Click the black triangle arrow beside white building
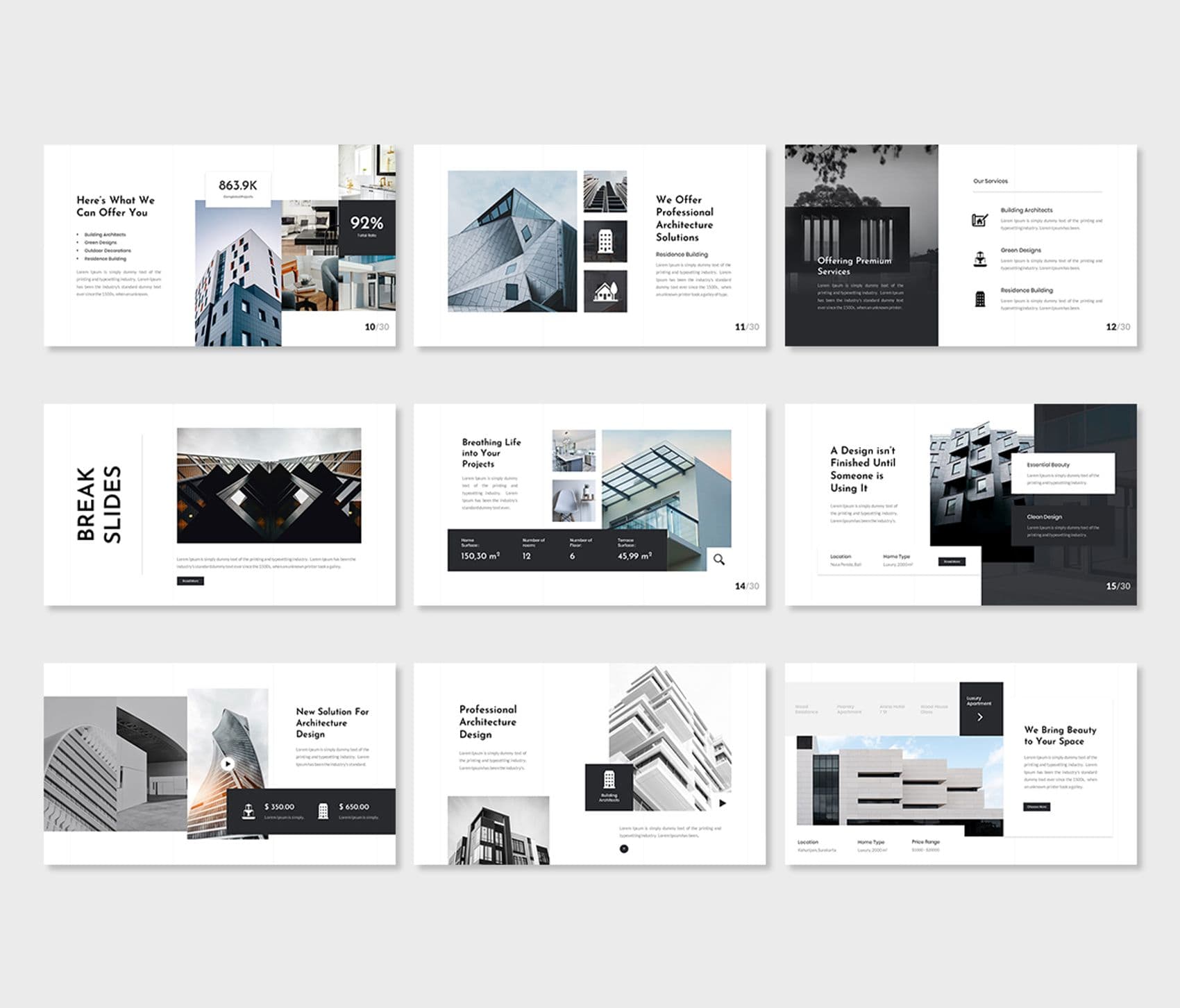The image size is (1180, 1008). click(x=723, y=803)
